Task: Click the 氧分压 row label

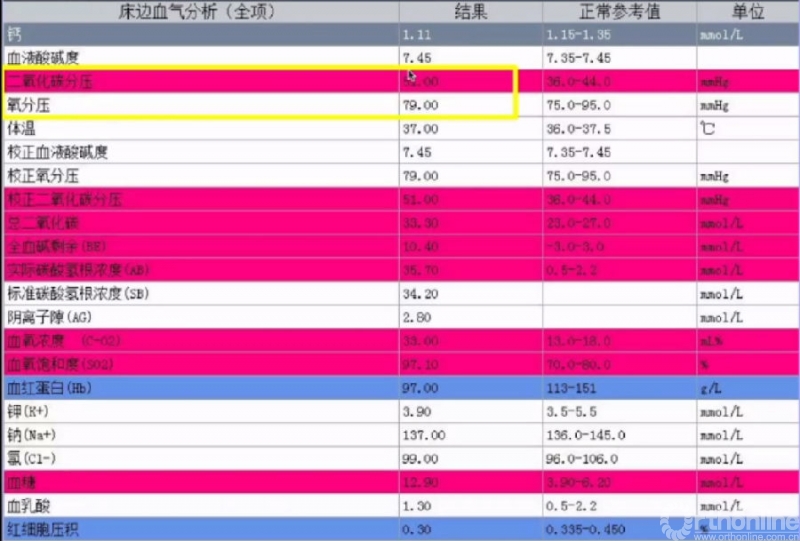Action: click(28, 105)
